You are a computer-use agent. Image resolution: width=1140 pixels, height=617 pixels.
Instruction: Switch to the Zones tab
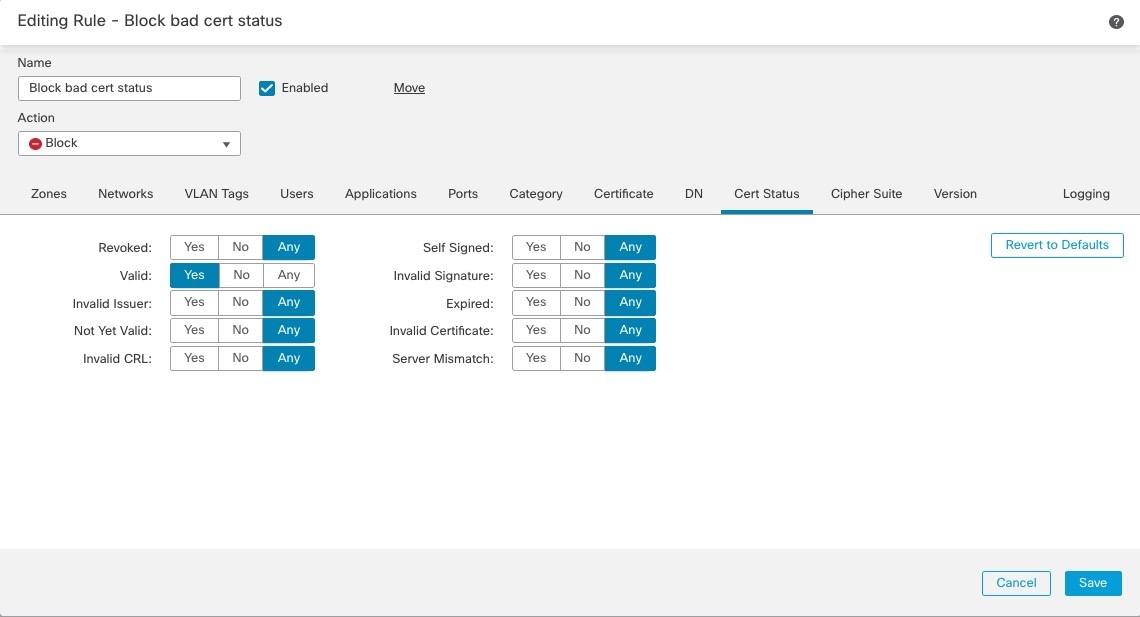tap(49, 194)
